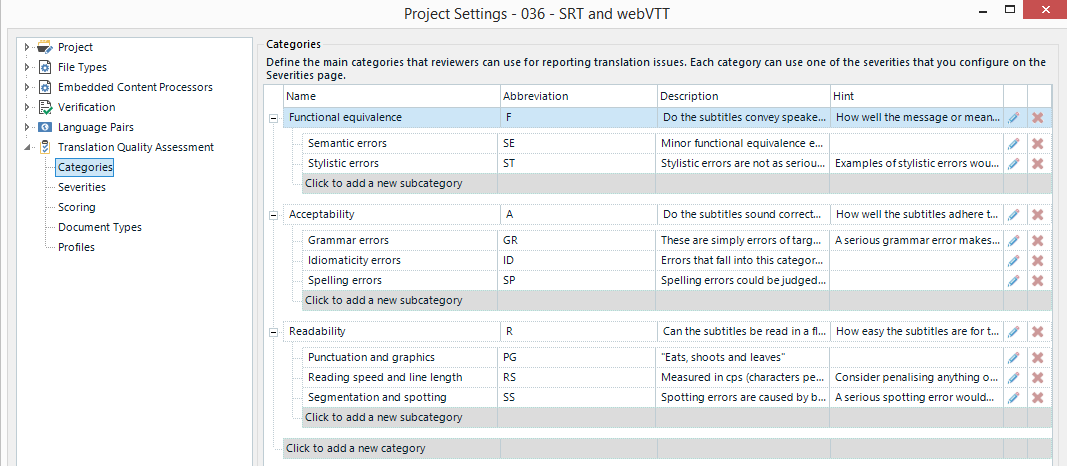Edit Segmentation and spotting subcategory

pos(1014,397)
